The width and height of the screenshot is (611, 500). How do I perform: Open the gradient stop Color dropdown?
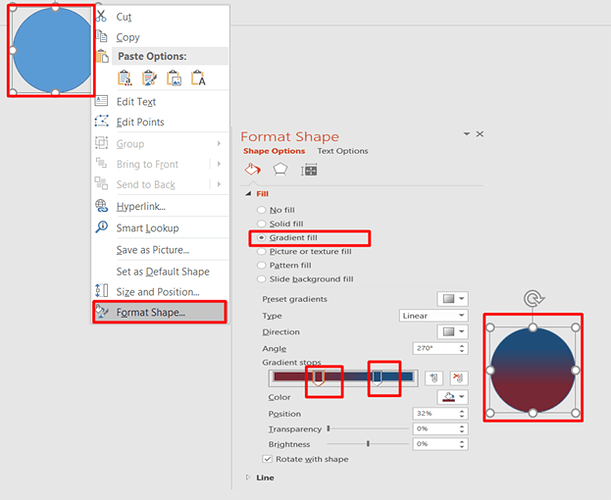coord(452,397)
